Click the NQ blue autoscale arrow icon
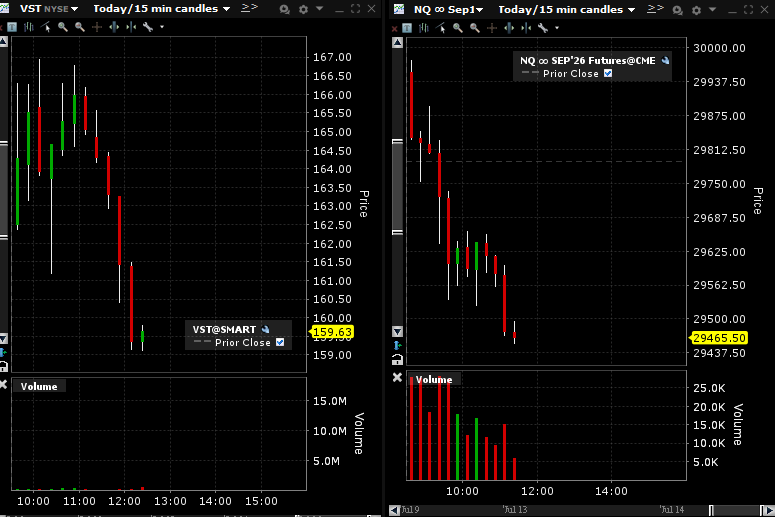The image size is (775, 517). coord(397,345)
